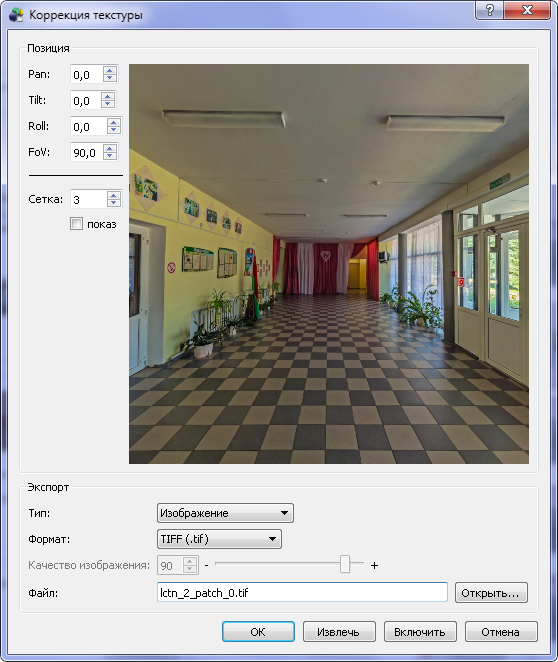Confirm with the OK button
The width and height of the screenshot is (558, 662).
pos(258,632)
